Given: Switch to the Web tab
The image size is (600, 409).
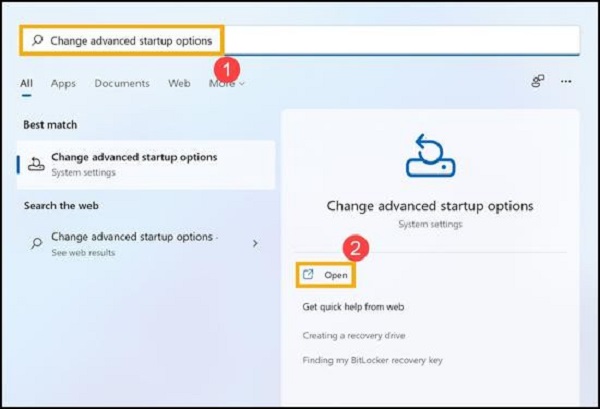Looking at the screenshot, I should (179, 84).
